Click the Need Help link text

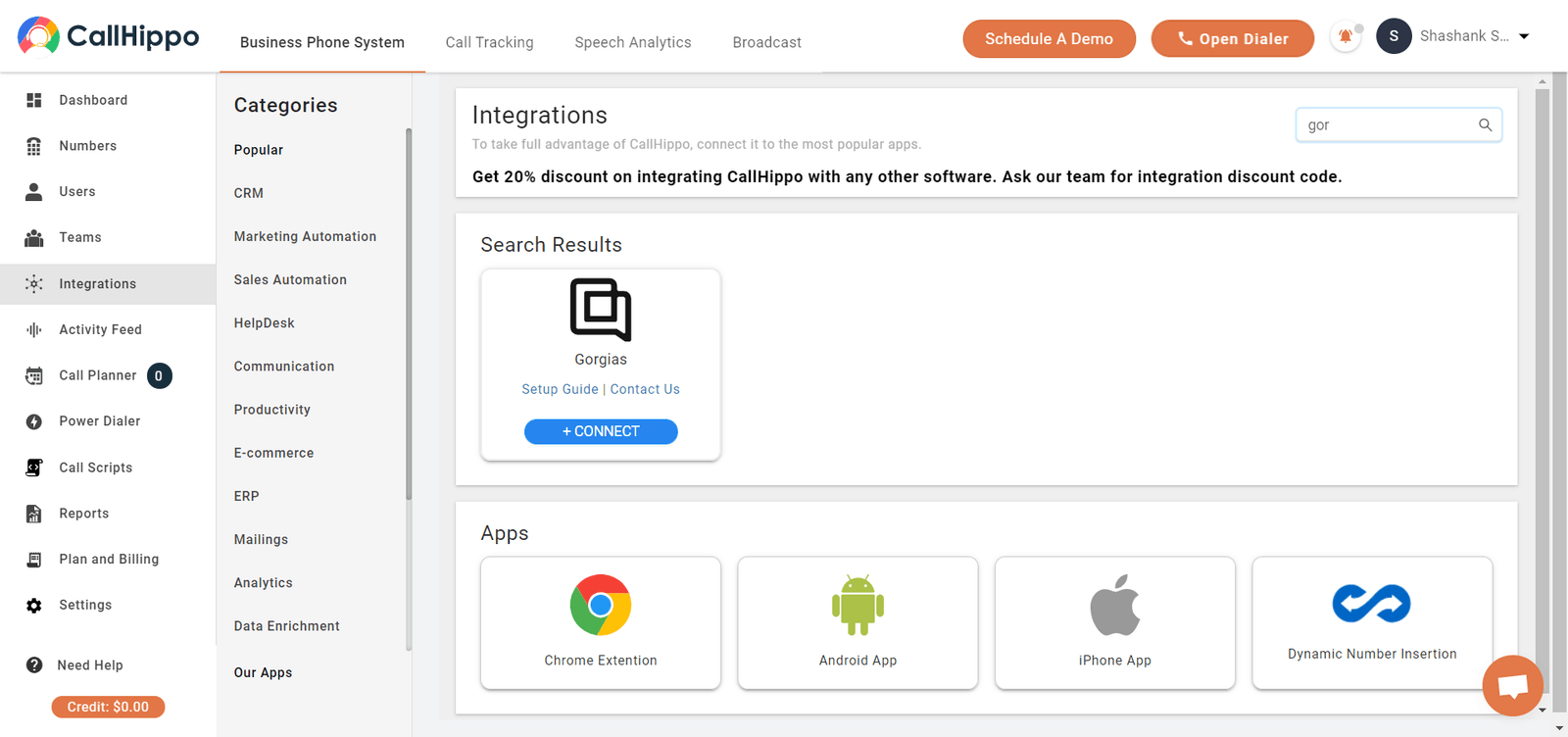pyautogui.click(x=90, y=665)
